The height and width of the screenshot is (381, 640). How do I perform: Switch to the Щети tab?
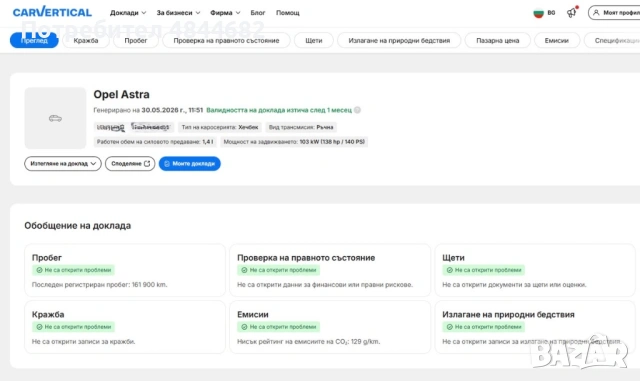[x=313, y=40]
